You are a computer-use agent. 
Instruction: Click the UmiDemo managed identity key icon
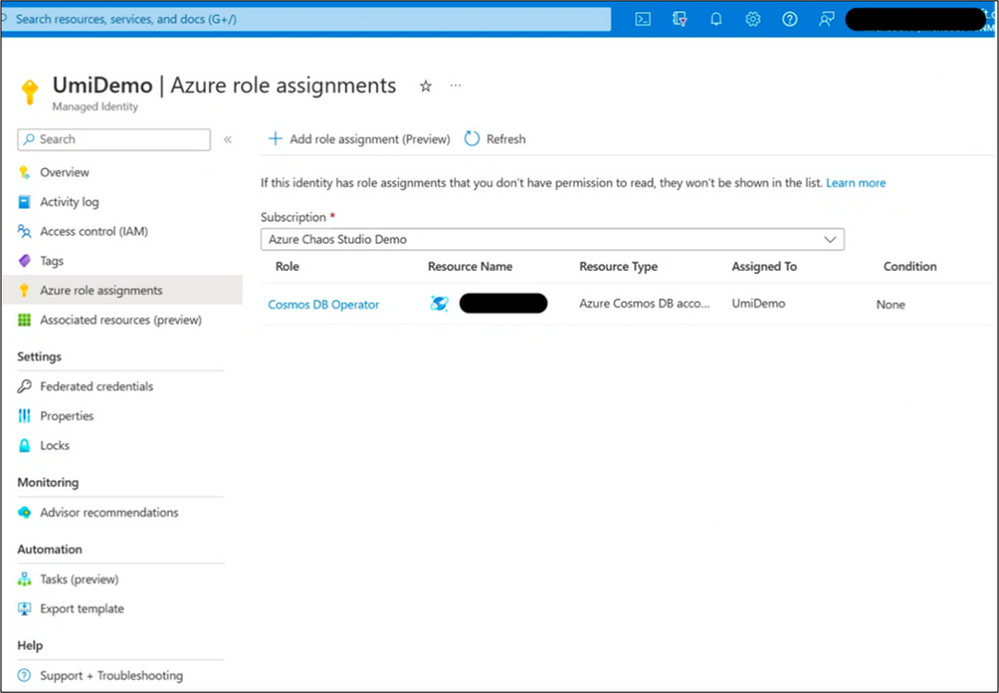pyautogui.click(x=29, y=92)
